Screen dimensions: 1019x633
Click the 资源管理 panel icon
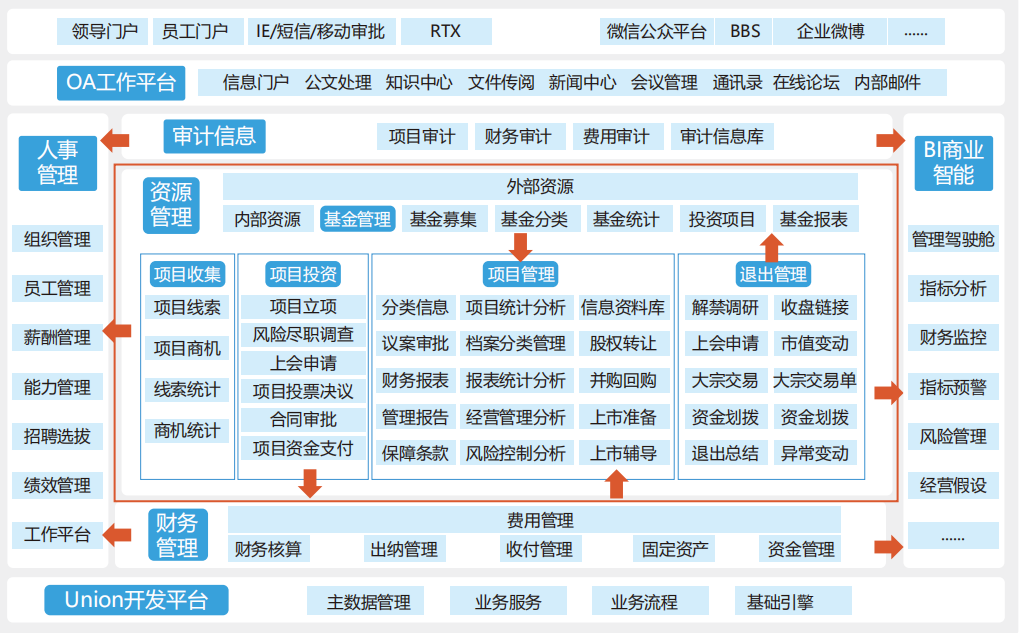[x=171, y=205]
